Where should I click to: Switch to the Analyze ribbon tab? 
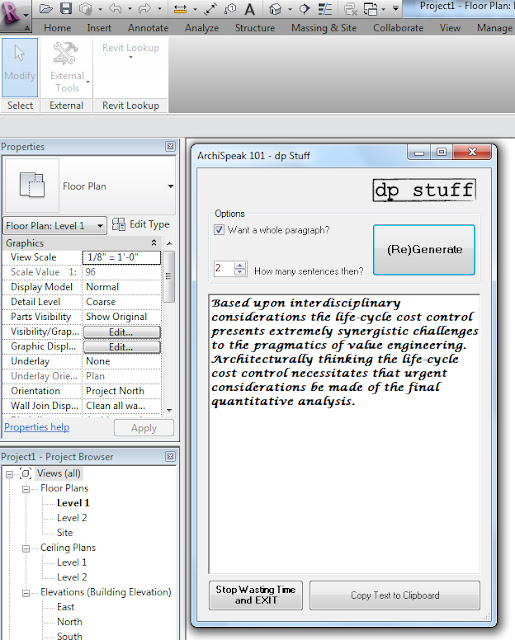pos(202,28)
